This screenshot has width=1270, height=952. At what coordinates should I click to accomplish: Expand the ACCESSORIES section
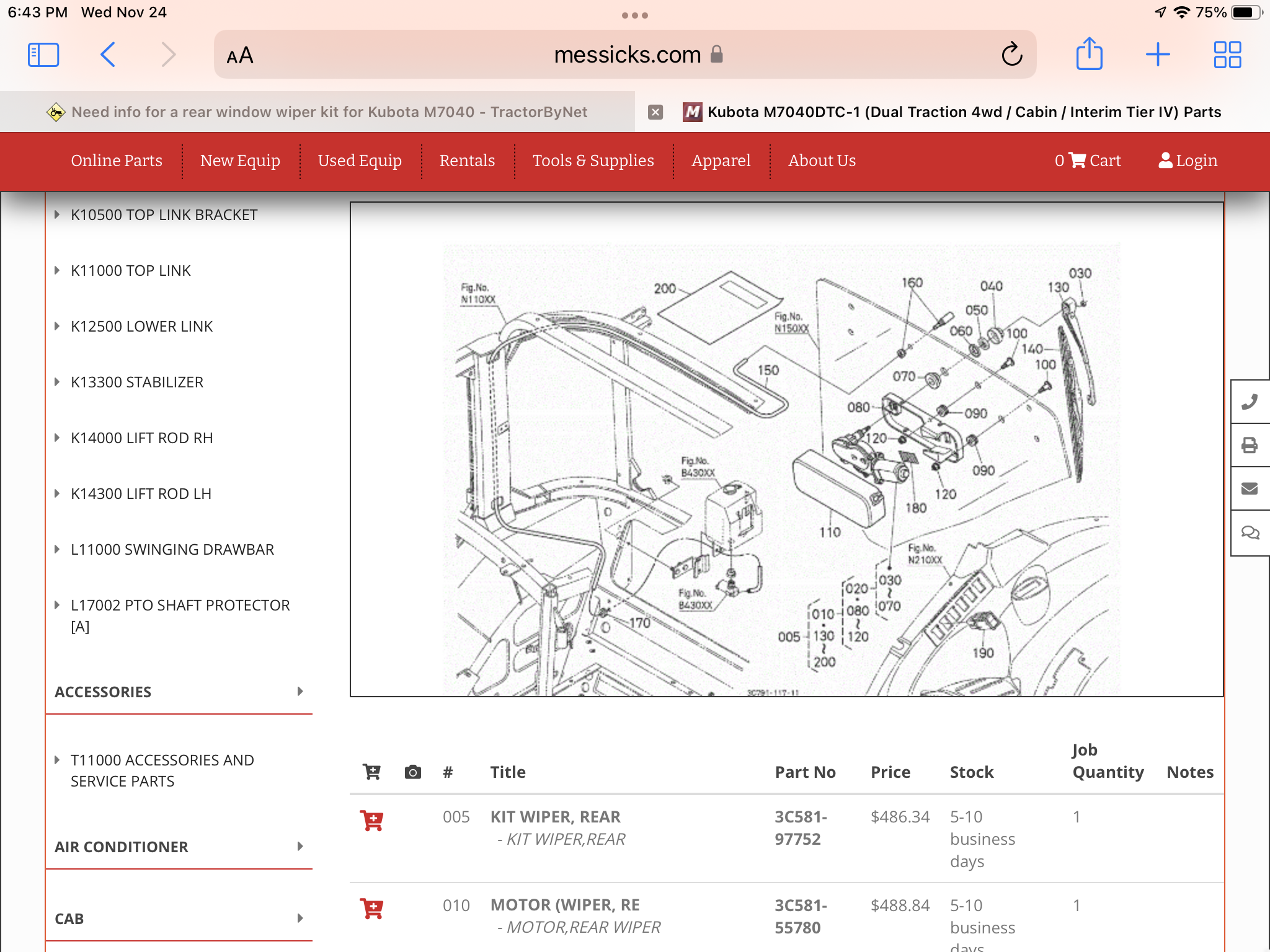[179, 692]
